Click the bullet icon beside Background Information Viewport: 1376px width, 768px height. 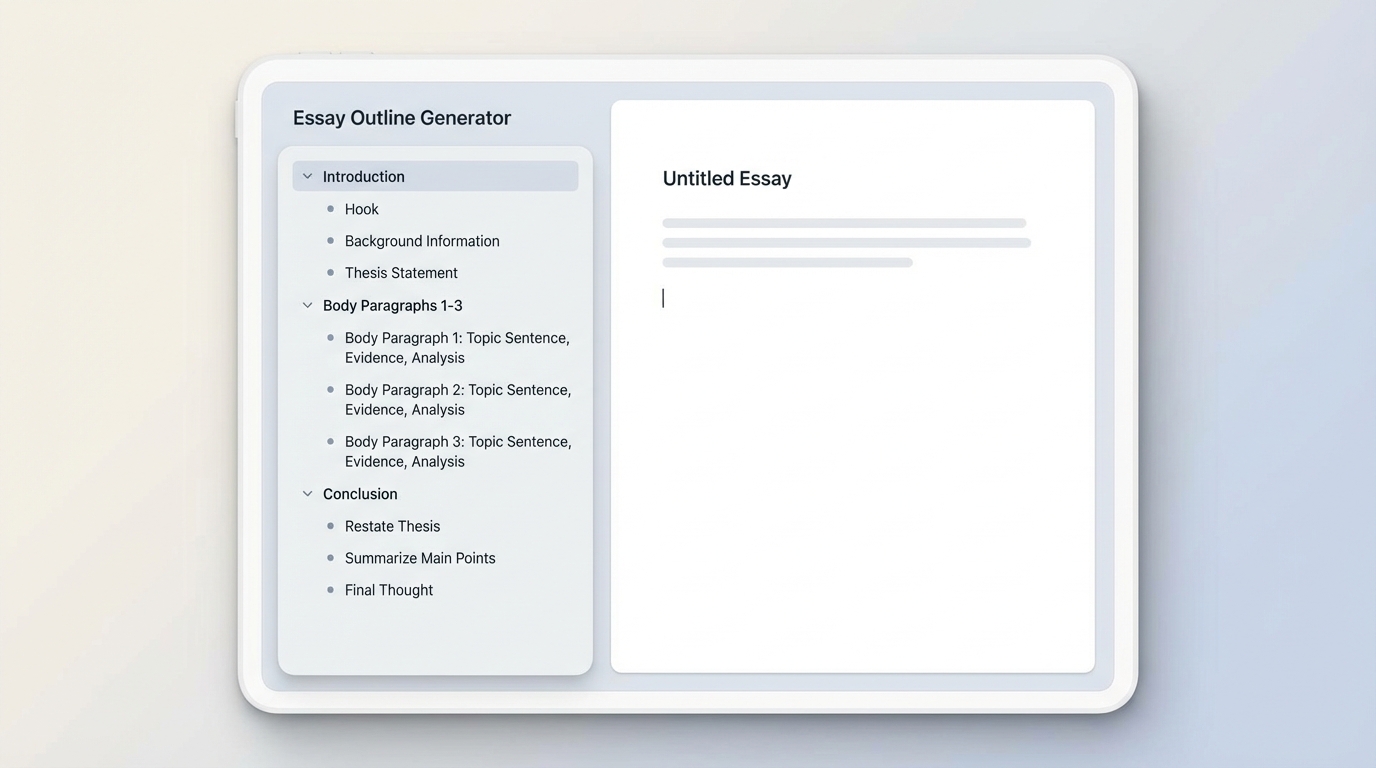pyautogui.click(x=330, y=240)
